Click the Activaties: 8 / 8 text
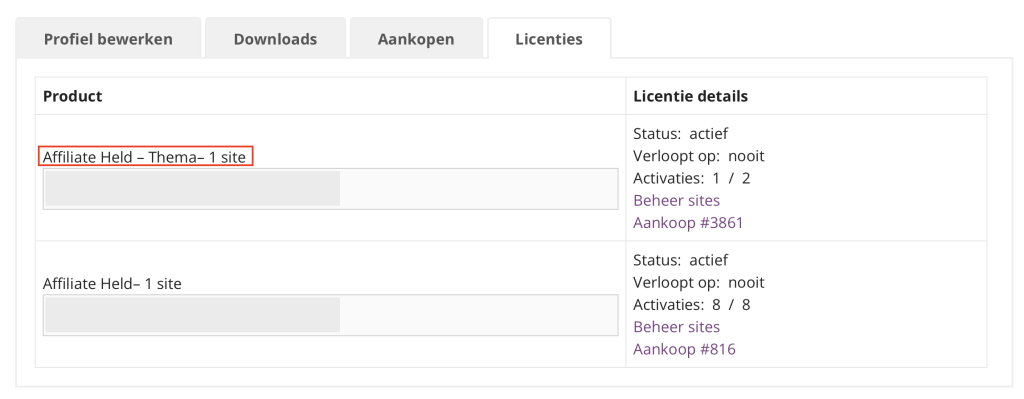The image size is (1024, 399). [x=692, y=304]
